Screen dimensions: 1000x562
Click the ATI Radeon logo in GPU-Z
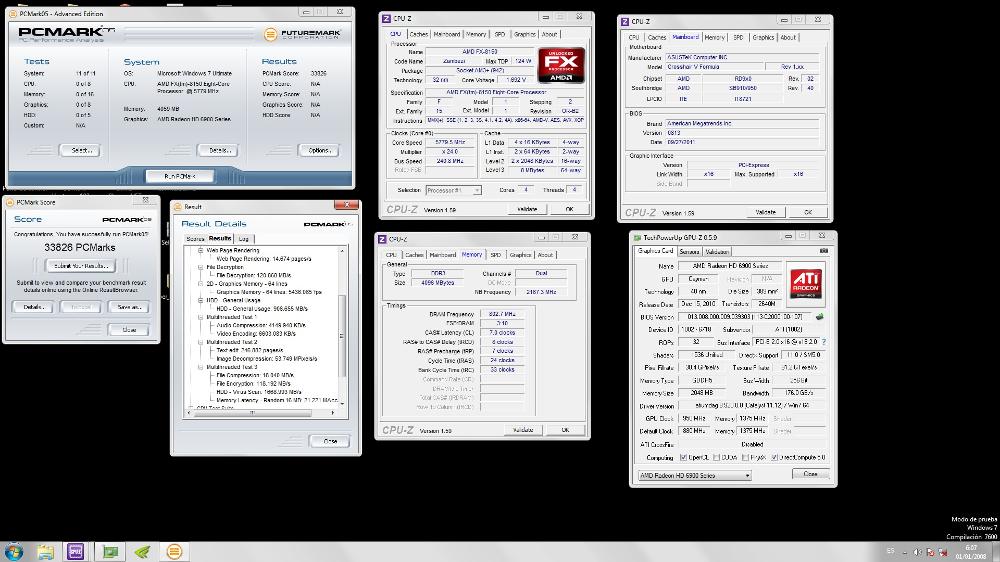[x=805, y=284]
